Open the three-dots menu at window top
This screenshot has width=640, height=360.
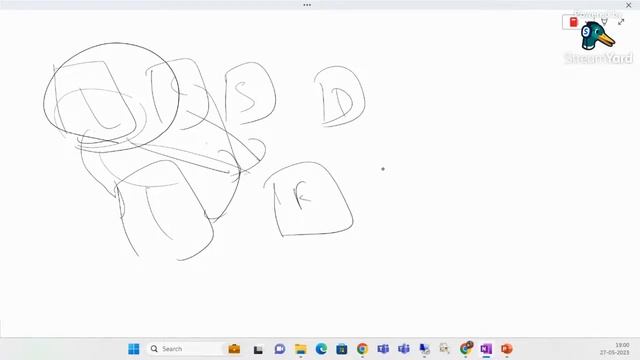307,5
